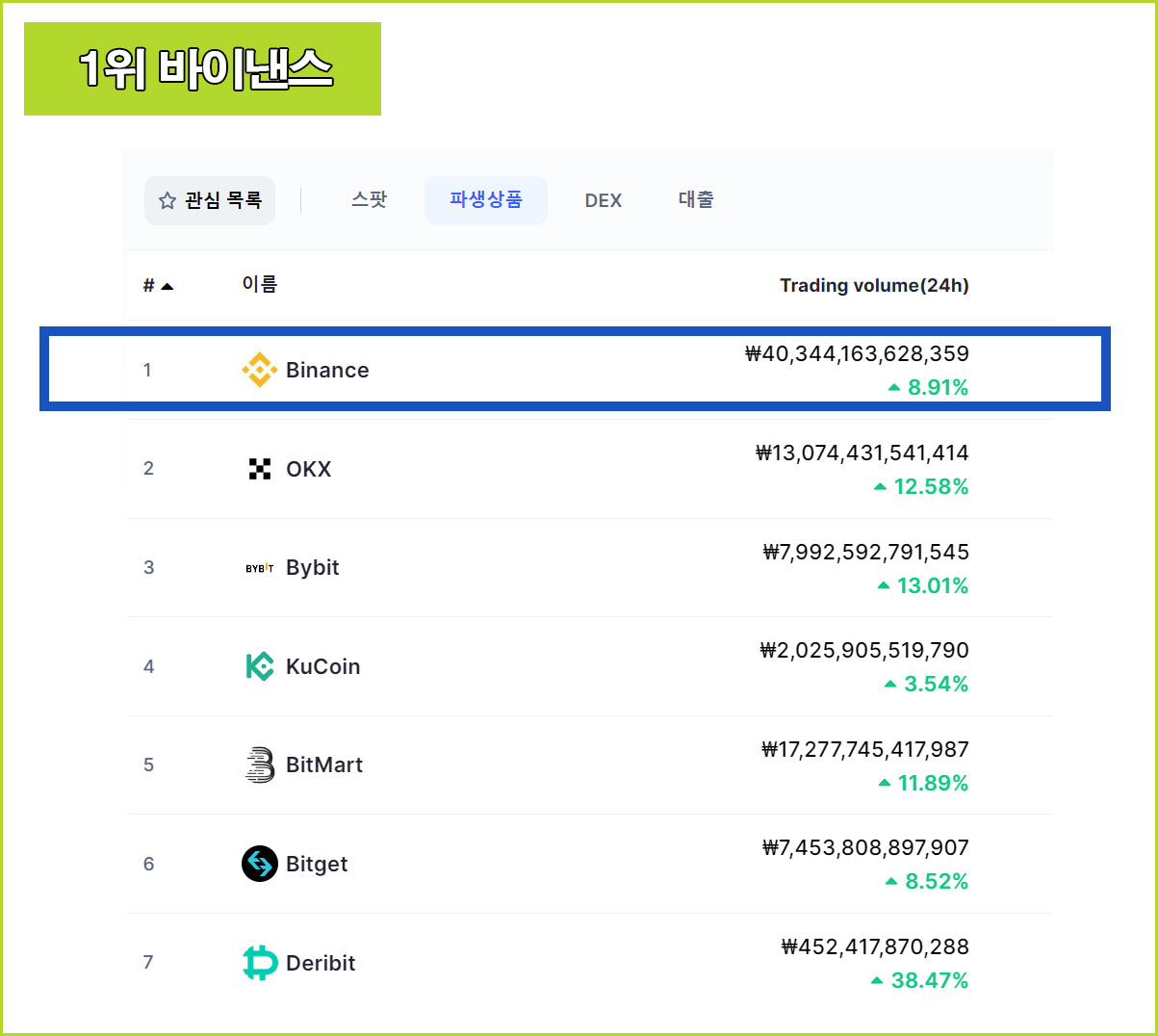The height and width of the screenshot is (1036, 1158).
Task: Click rank number 2 in OKX row
Action: 148,469
